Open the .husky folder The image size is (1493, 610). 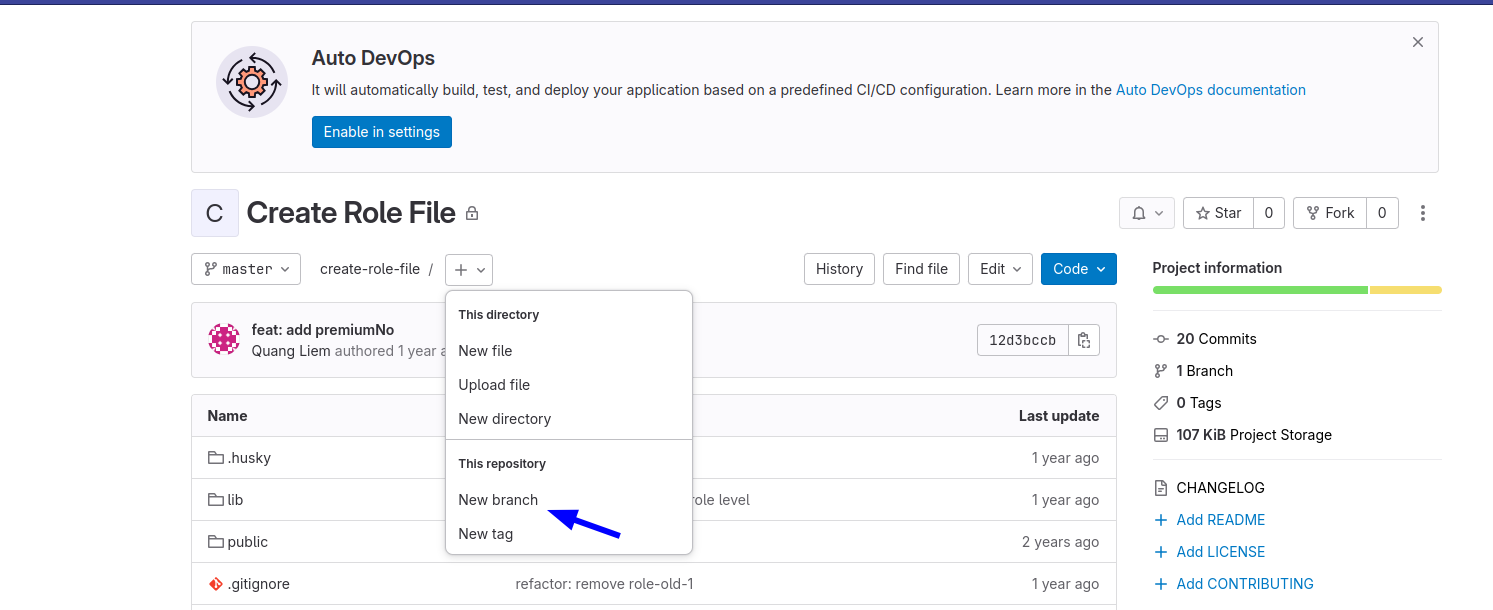pyautogui.click(x=248, y=458)
